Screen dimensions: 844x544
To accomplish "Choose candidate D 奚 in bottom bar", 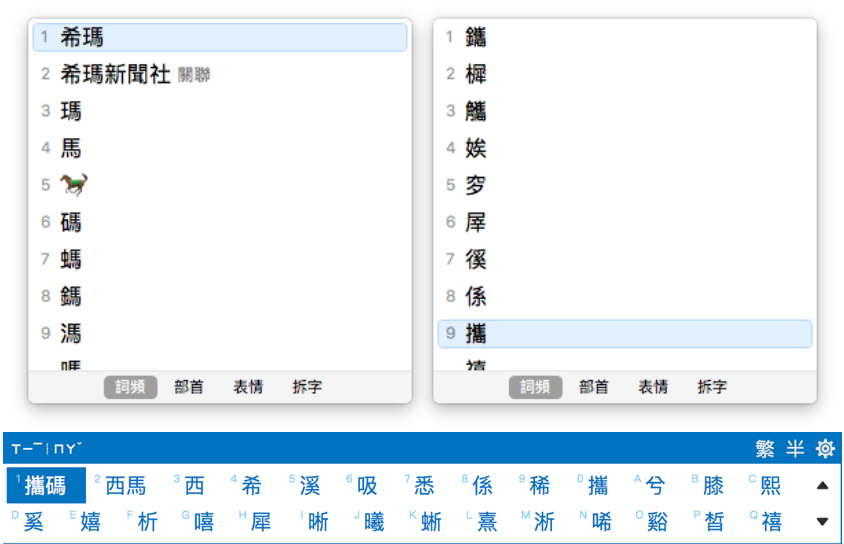I will click(28, 521).
